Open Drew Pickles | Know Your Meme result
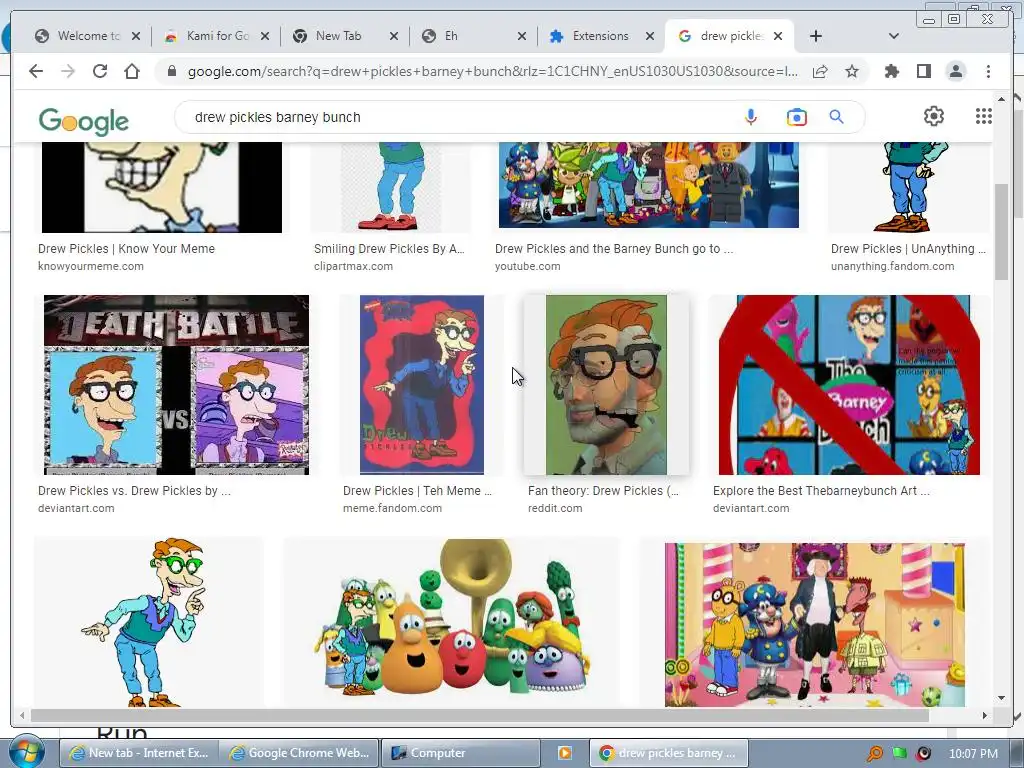This screenshot has width=1024, height=768. point(126,249)
